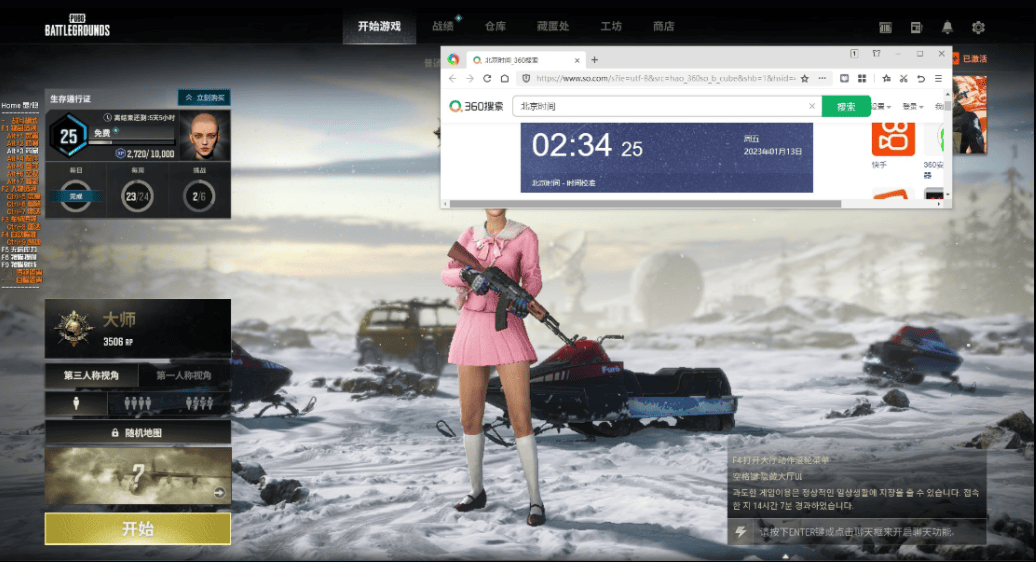Select 第一人称视角 perspective
The height and width of the screenshot is (562, 1036).
184,375
